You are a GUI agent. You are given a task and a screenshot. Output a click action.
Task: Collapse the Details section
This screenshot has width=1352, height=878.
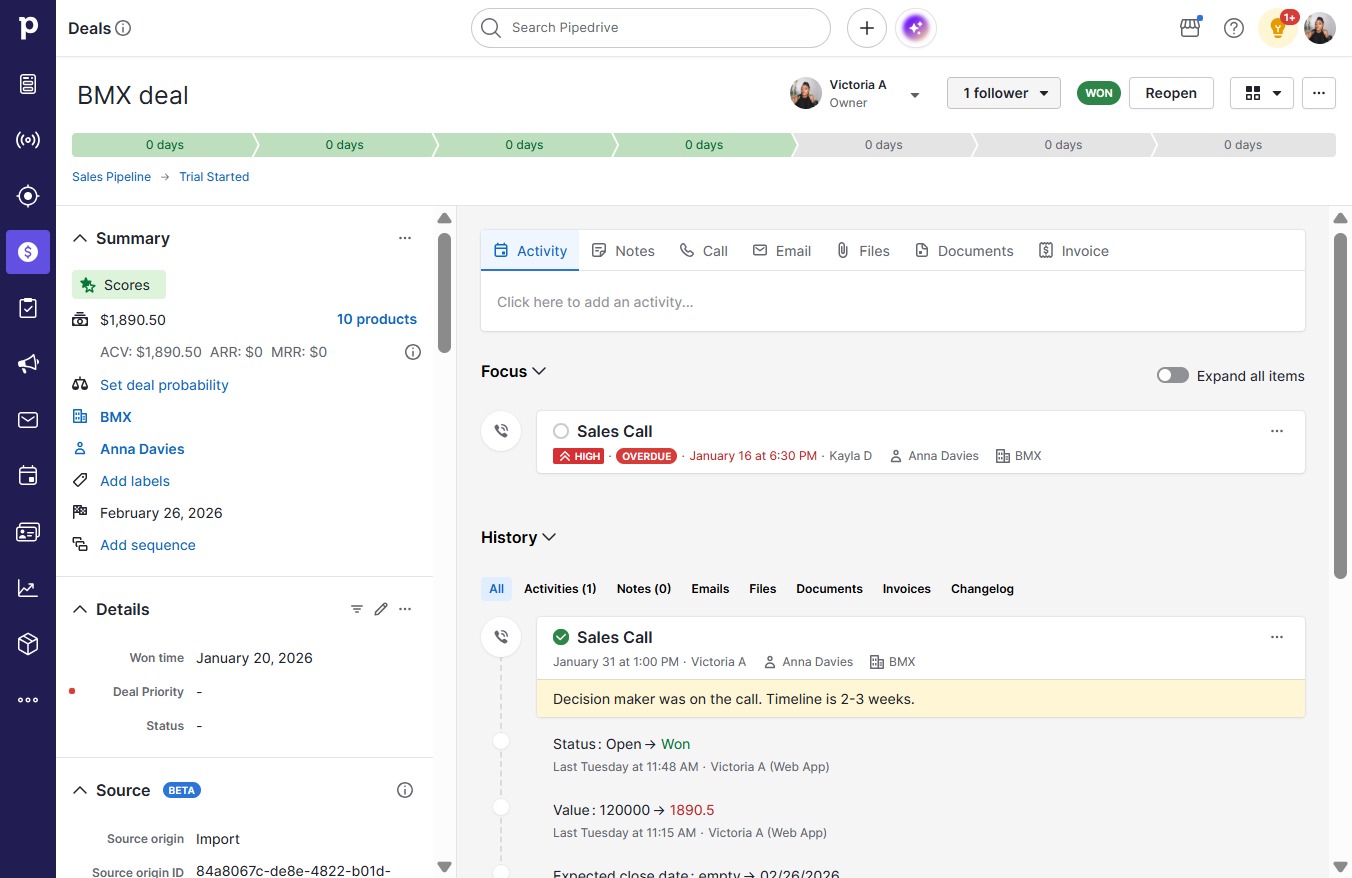(80, 609)
